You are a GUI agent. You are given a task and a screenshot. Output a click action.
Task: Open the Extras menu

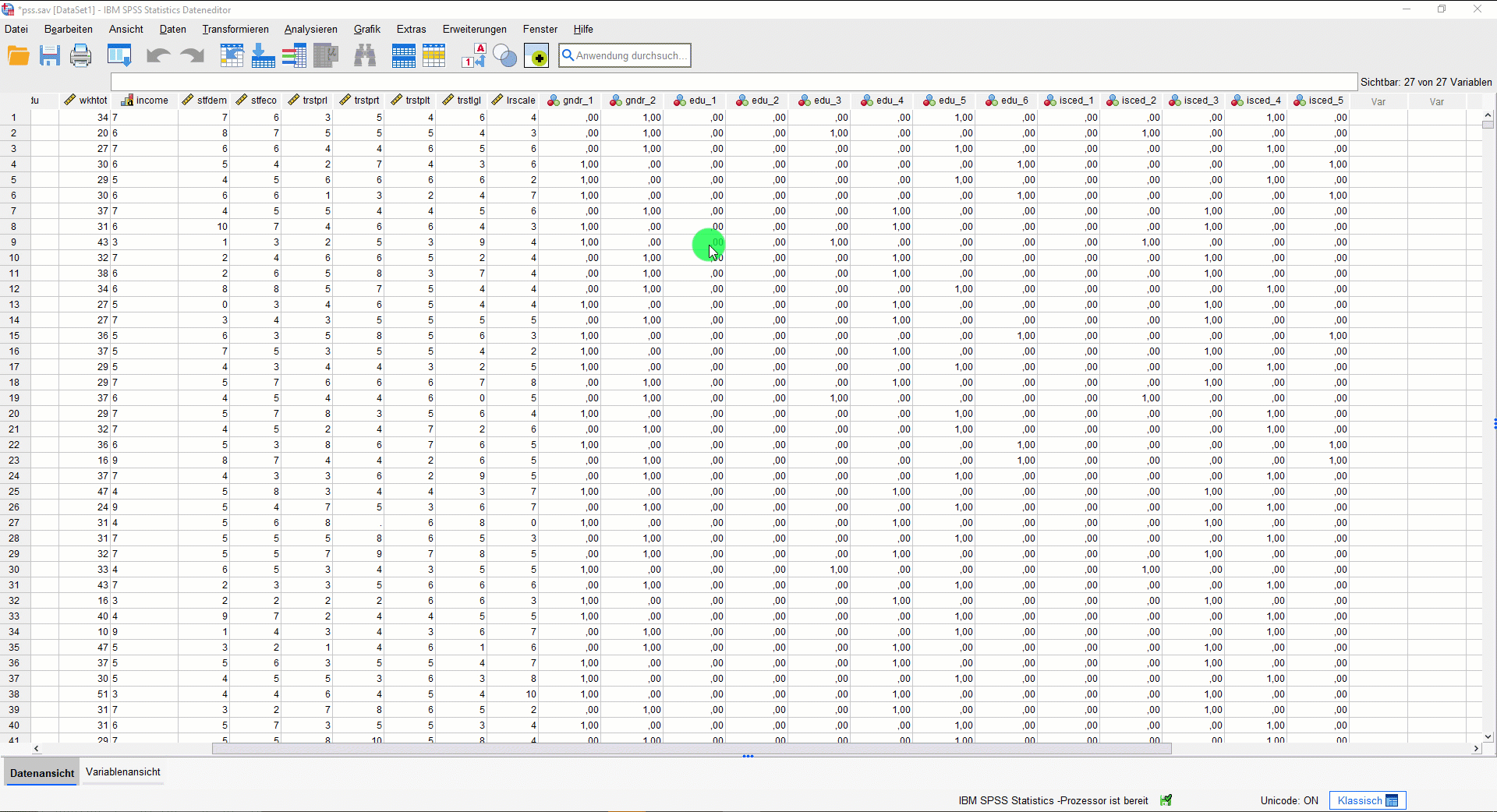(x=412, y=29)
